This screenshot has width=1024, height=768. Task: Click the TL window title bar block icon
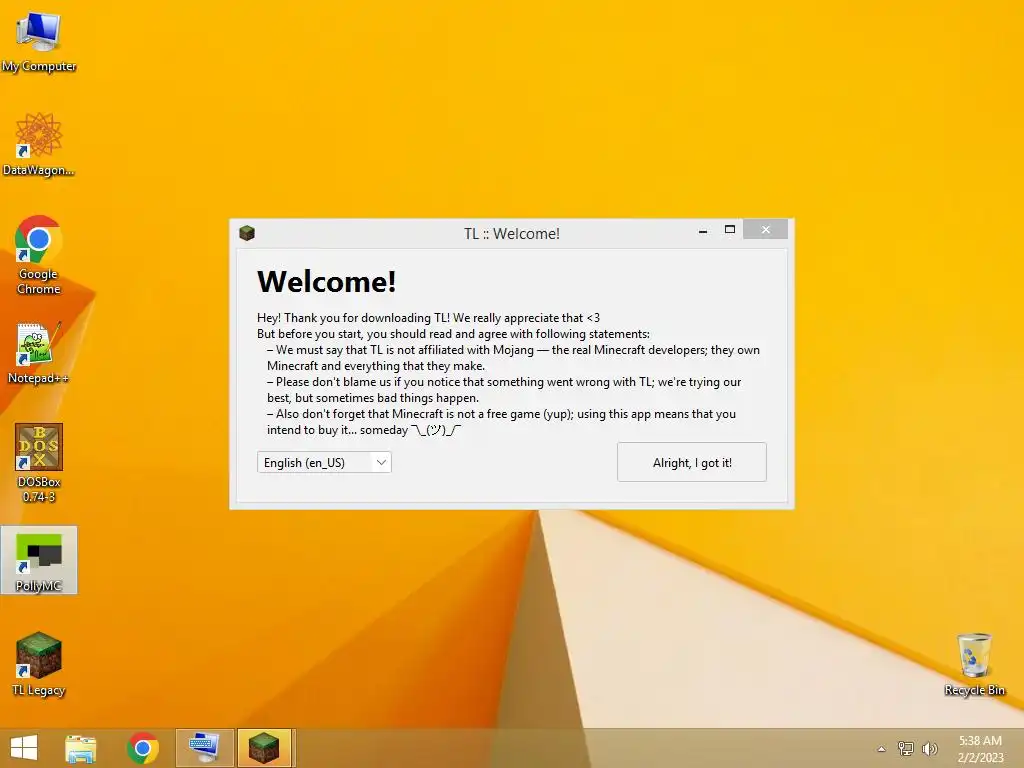[247, 233]
